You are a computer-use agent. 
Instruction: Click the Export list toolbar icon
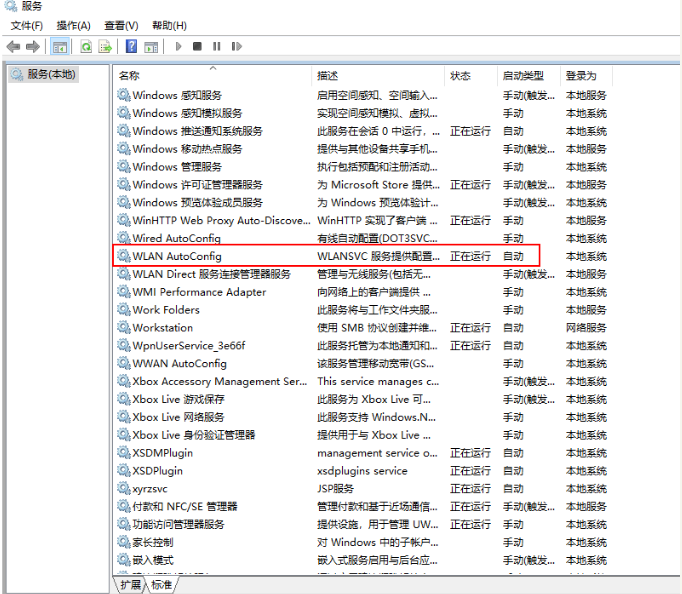105,46
